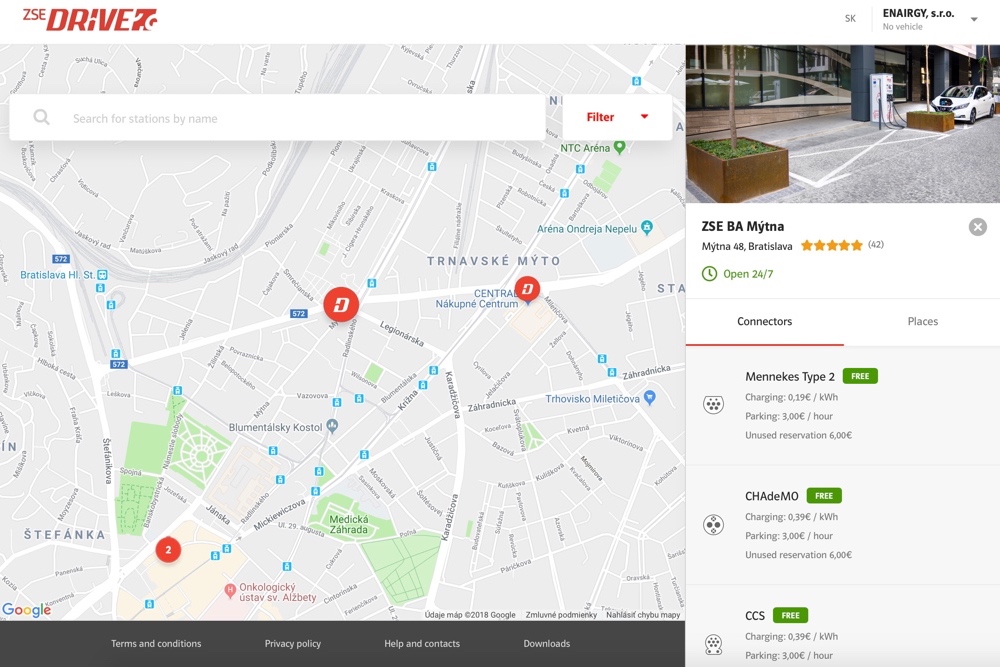Click the FREE badge next to CCS

(x=790, y=615)
